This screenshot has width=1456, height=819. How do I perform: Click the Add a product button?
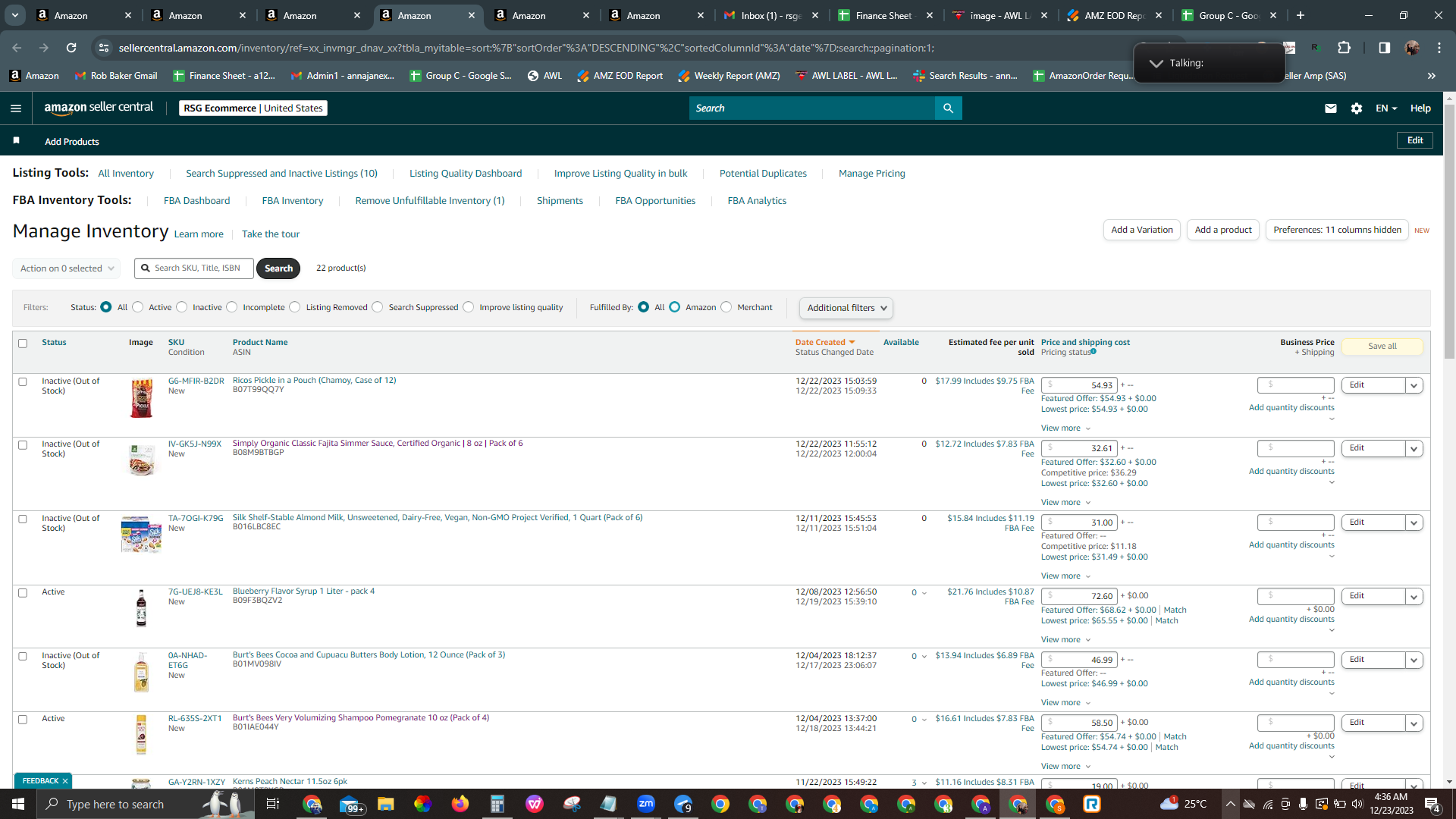pyautogui.click(x=1223, y=230)
